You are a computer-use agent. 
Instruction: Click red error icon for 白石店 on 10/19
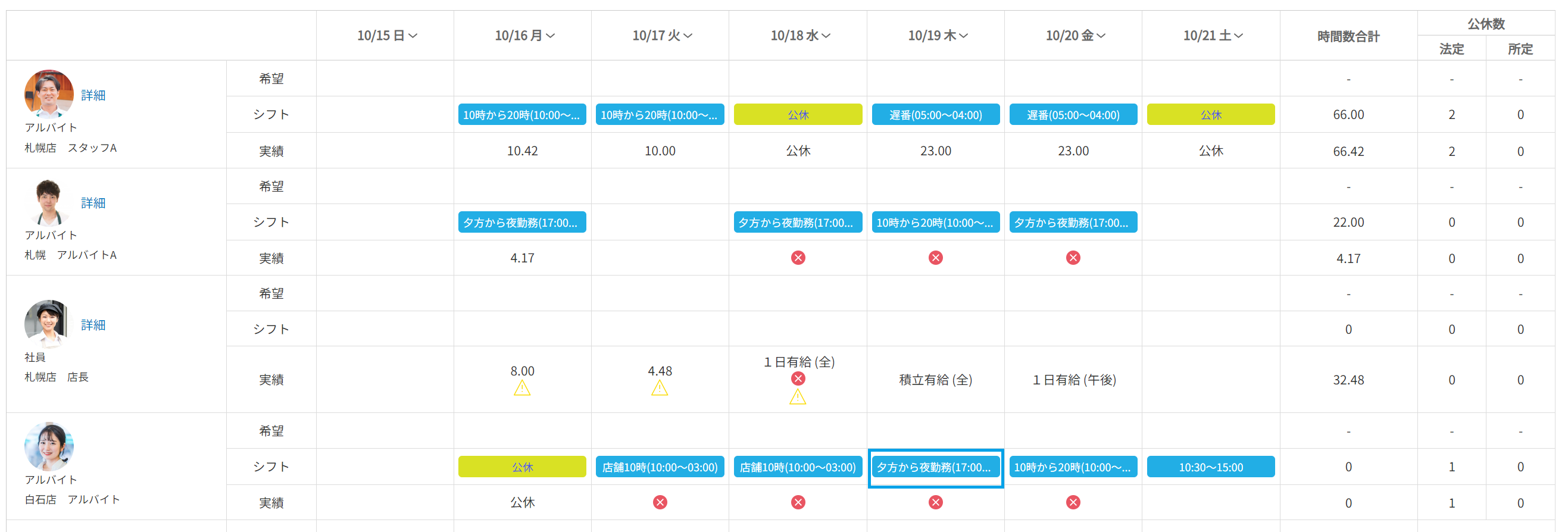coord(935,502)
